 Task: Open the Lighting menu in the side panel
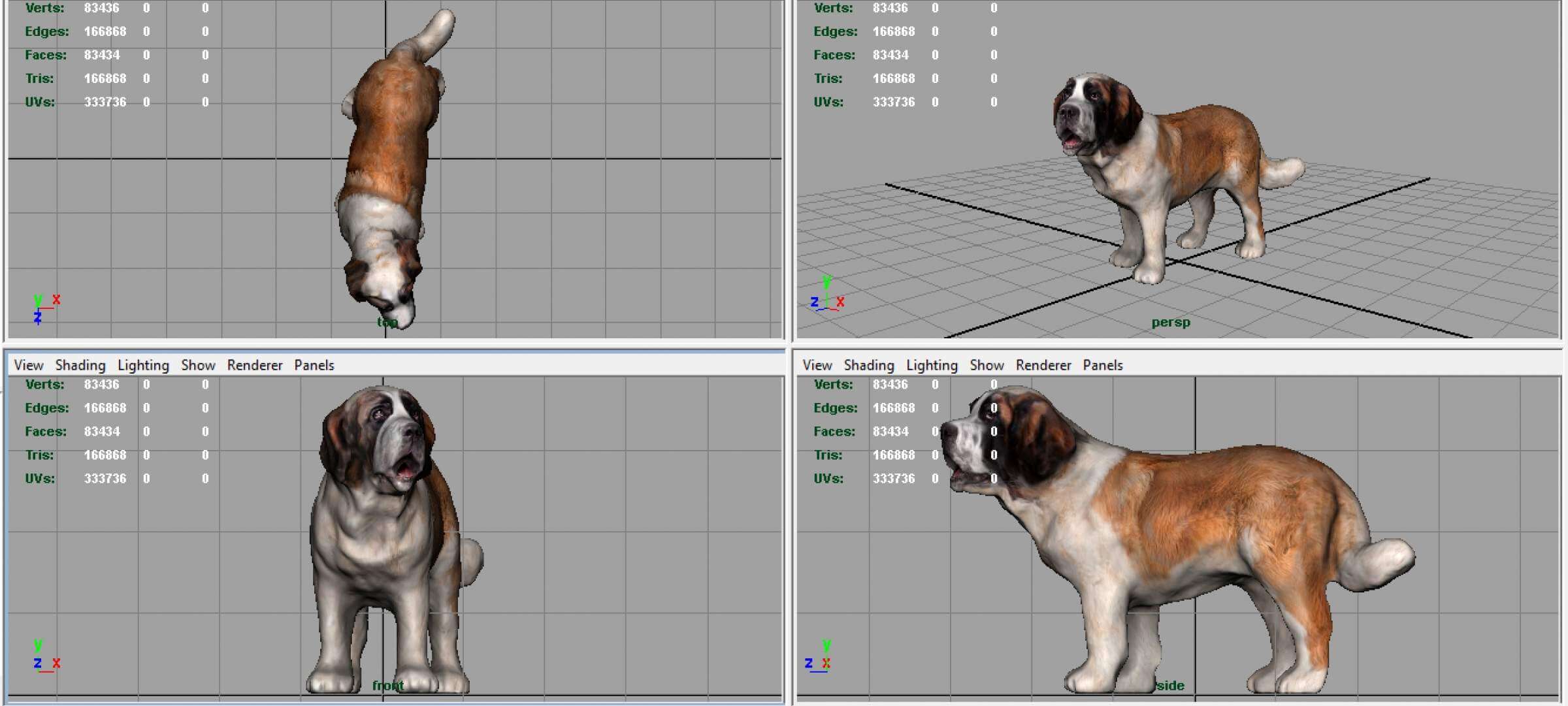(x=932, y=365)
